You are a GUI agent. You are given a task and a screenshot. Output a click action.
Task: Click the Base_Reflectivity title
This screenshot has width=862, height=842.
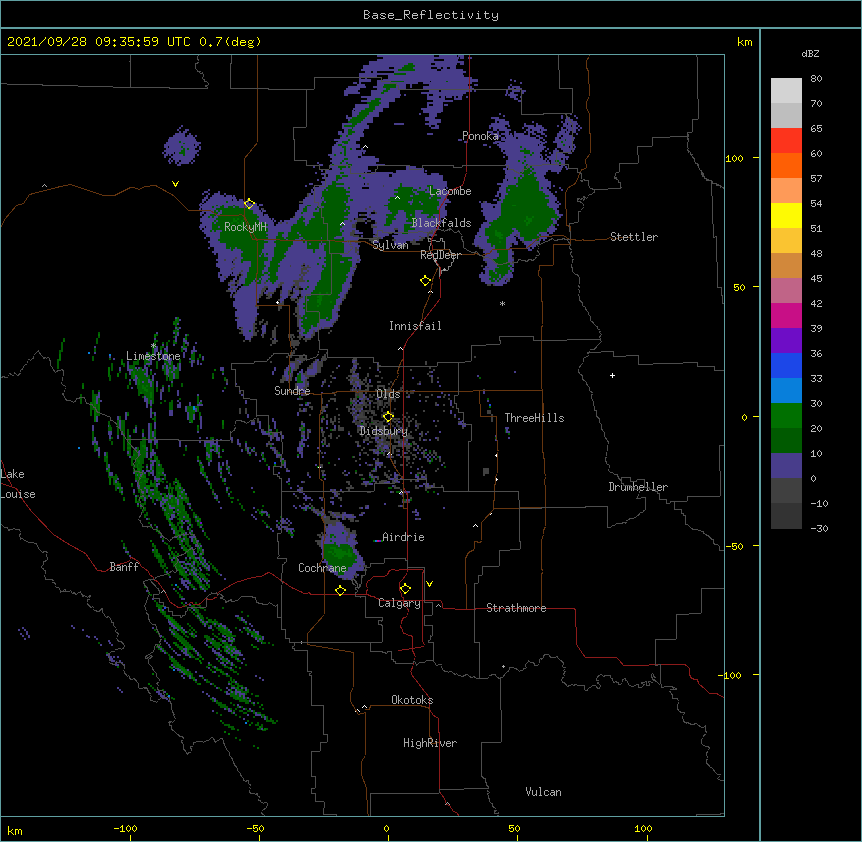click(431, 15)
